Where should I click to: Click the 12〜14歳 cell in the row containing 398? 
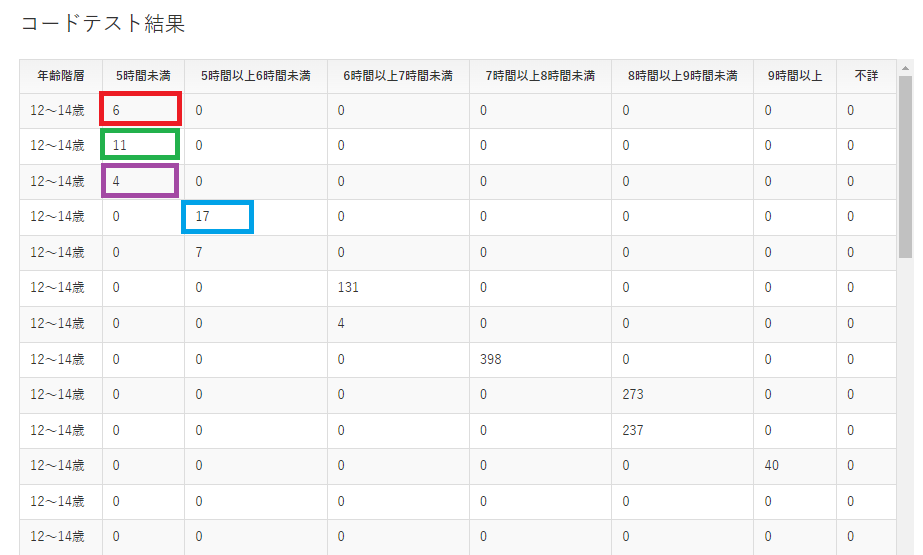[x=61, y=360]
